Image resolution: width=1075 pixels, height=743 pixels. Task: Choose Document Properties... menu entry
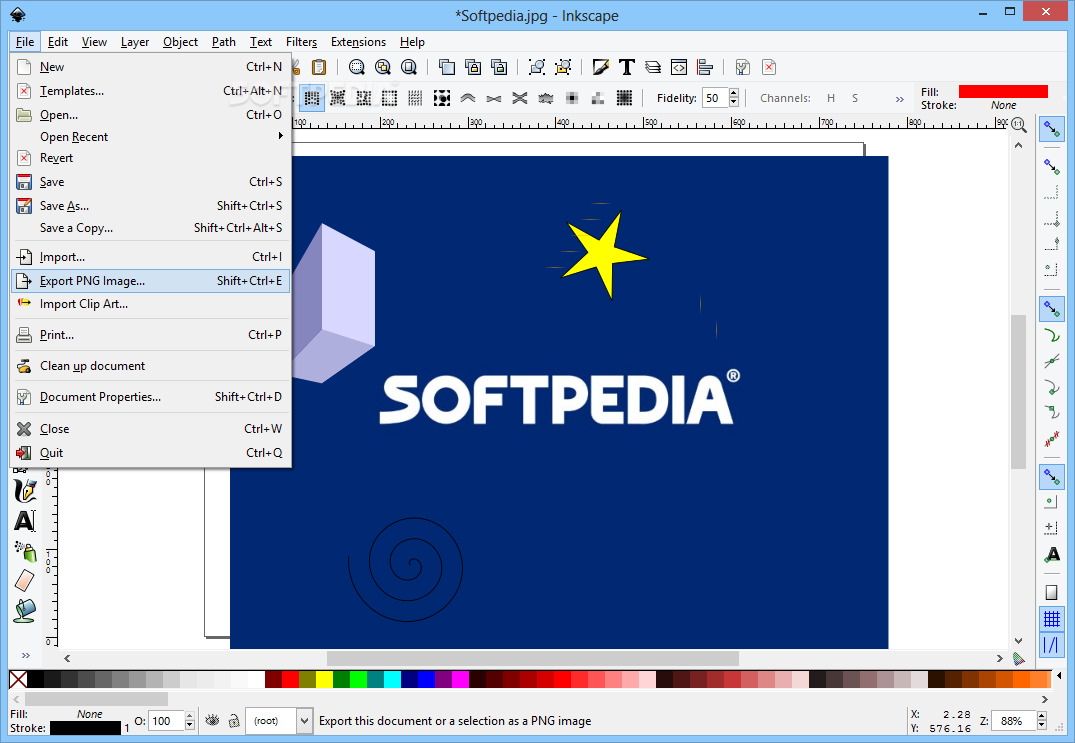(x=149, y=397)
